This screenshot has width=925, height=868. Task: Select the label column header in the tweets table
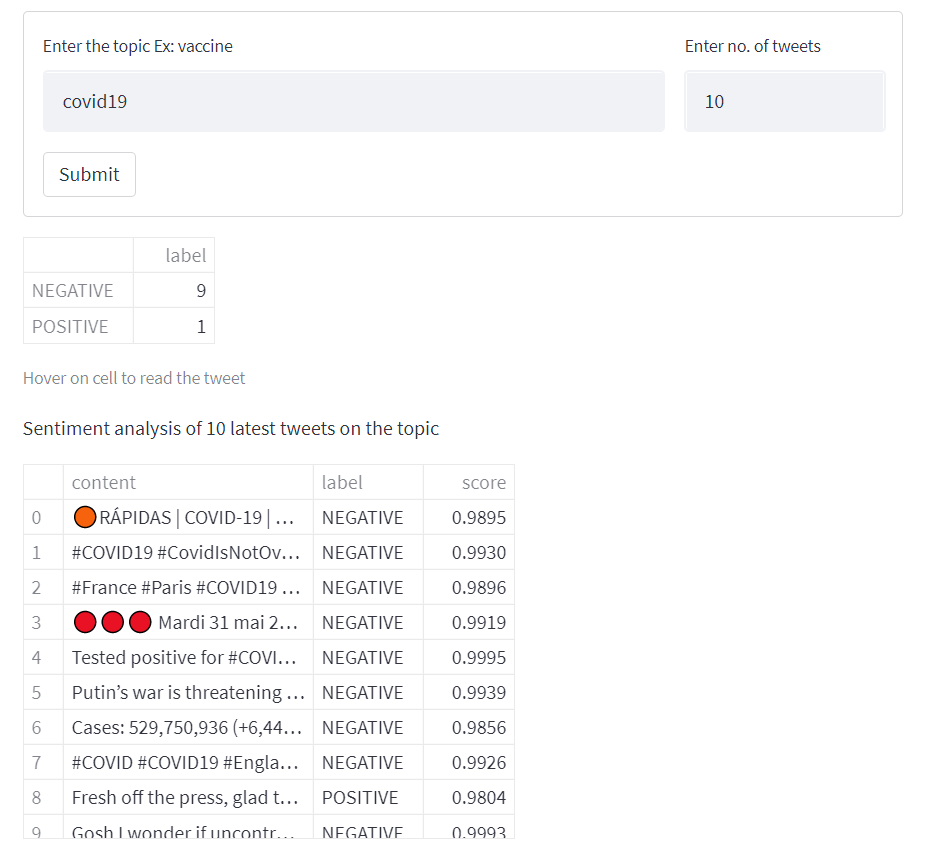(x=342, y=482)
